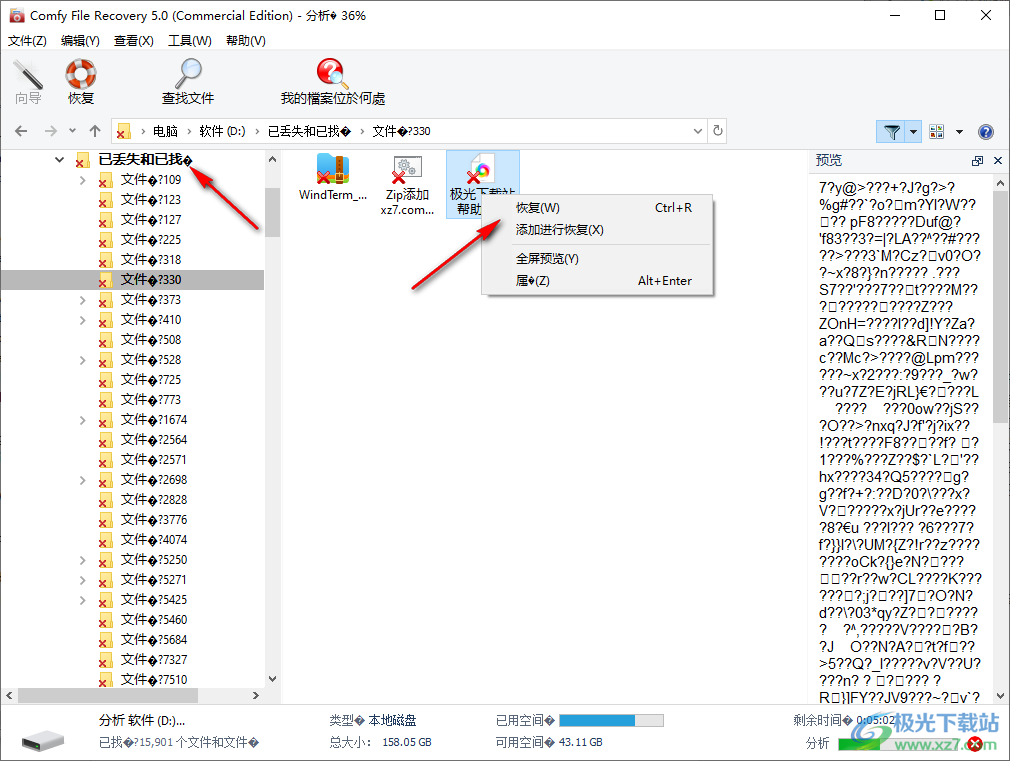Choose 添加进行恢复(X) in context menu
The height and width of the screenshot is (761, 1010).
(598, 230)
